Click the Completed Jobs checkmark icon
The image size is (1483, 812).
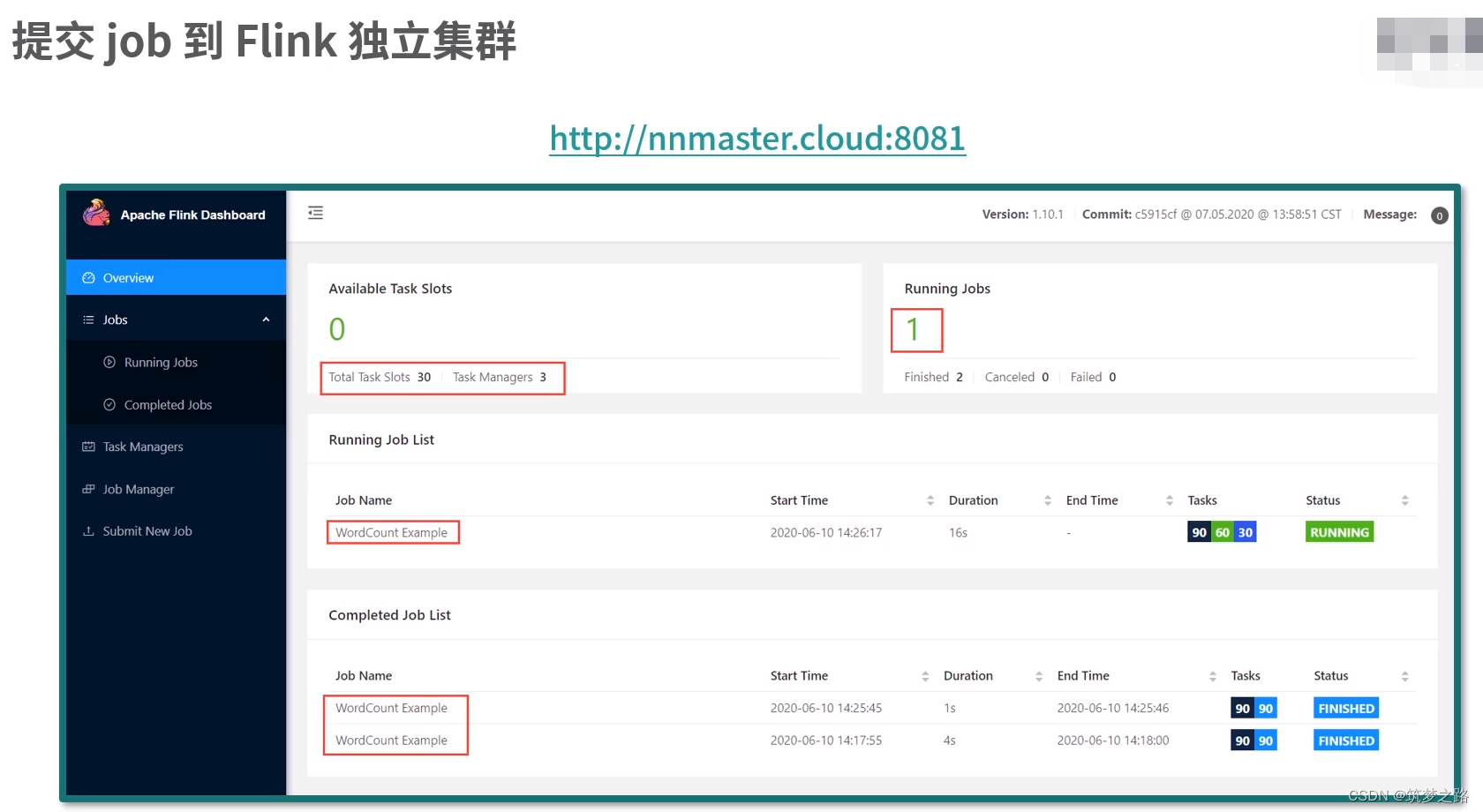point(109,404)
